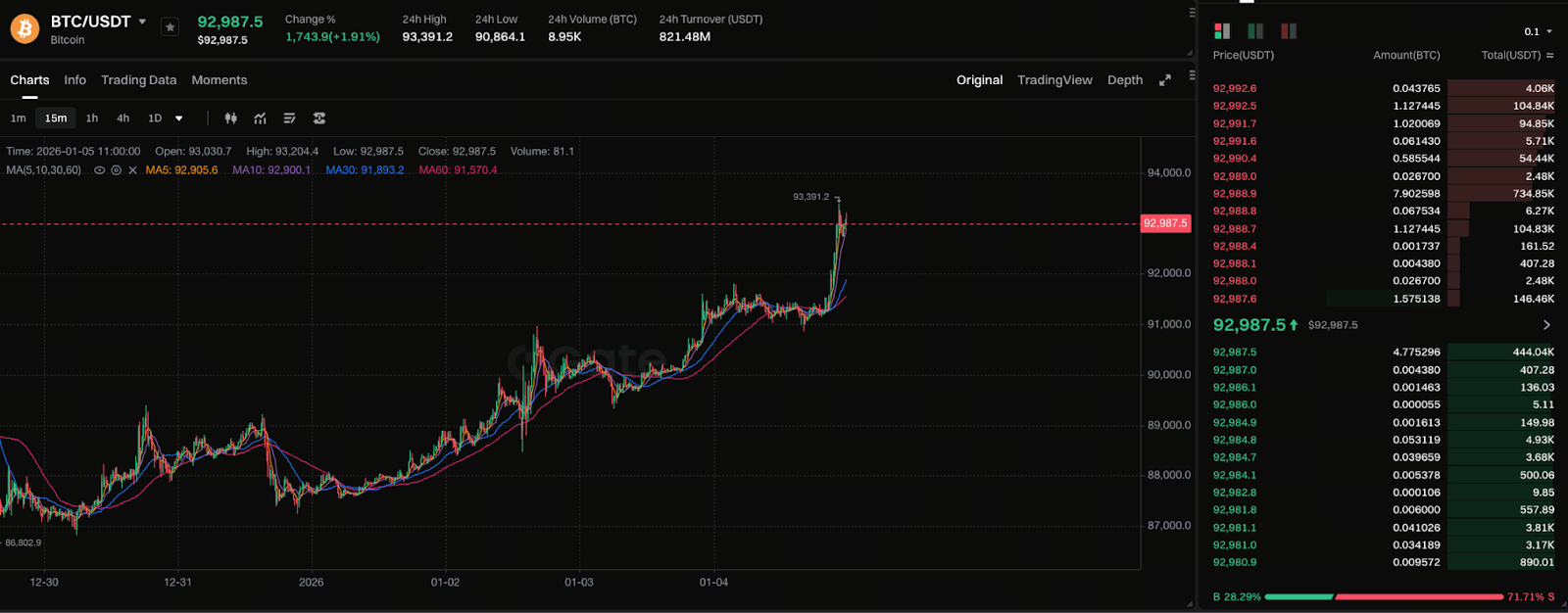Select the 1h timeframe
Screen dimensions: 1568x613
92,118
